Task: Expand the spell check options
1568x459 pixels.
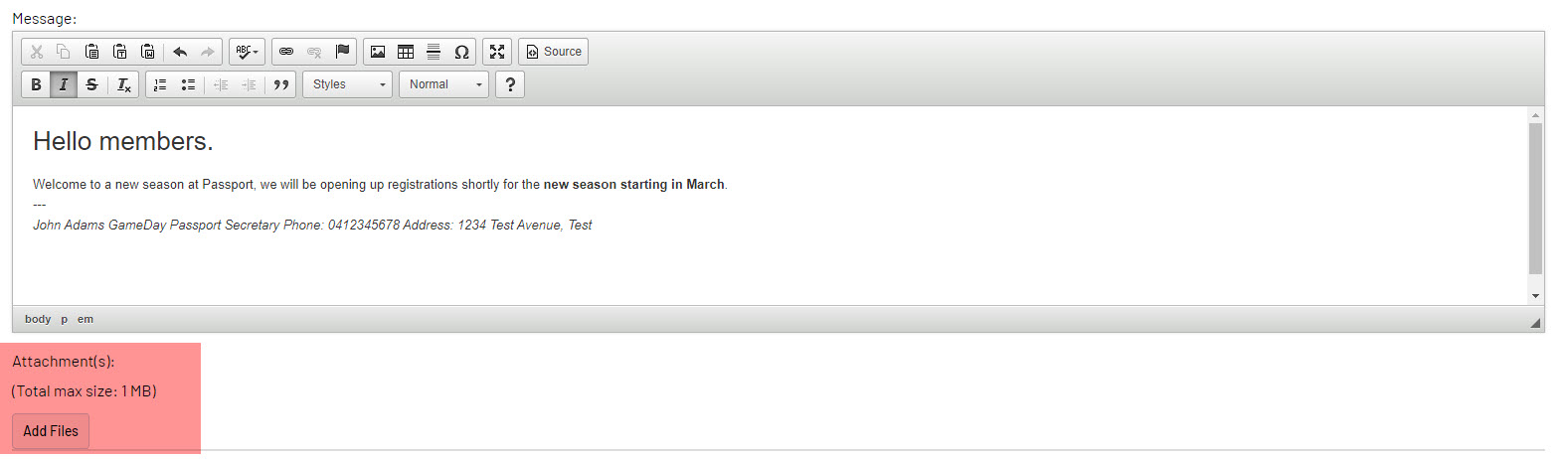Action: coord(248,52)
